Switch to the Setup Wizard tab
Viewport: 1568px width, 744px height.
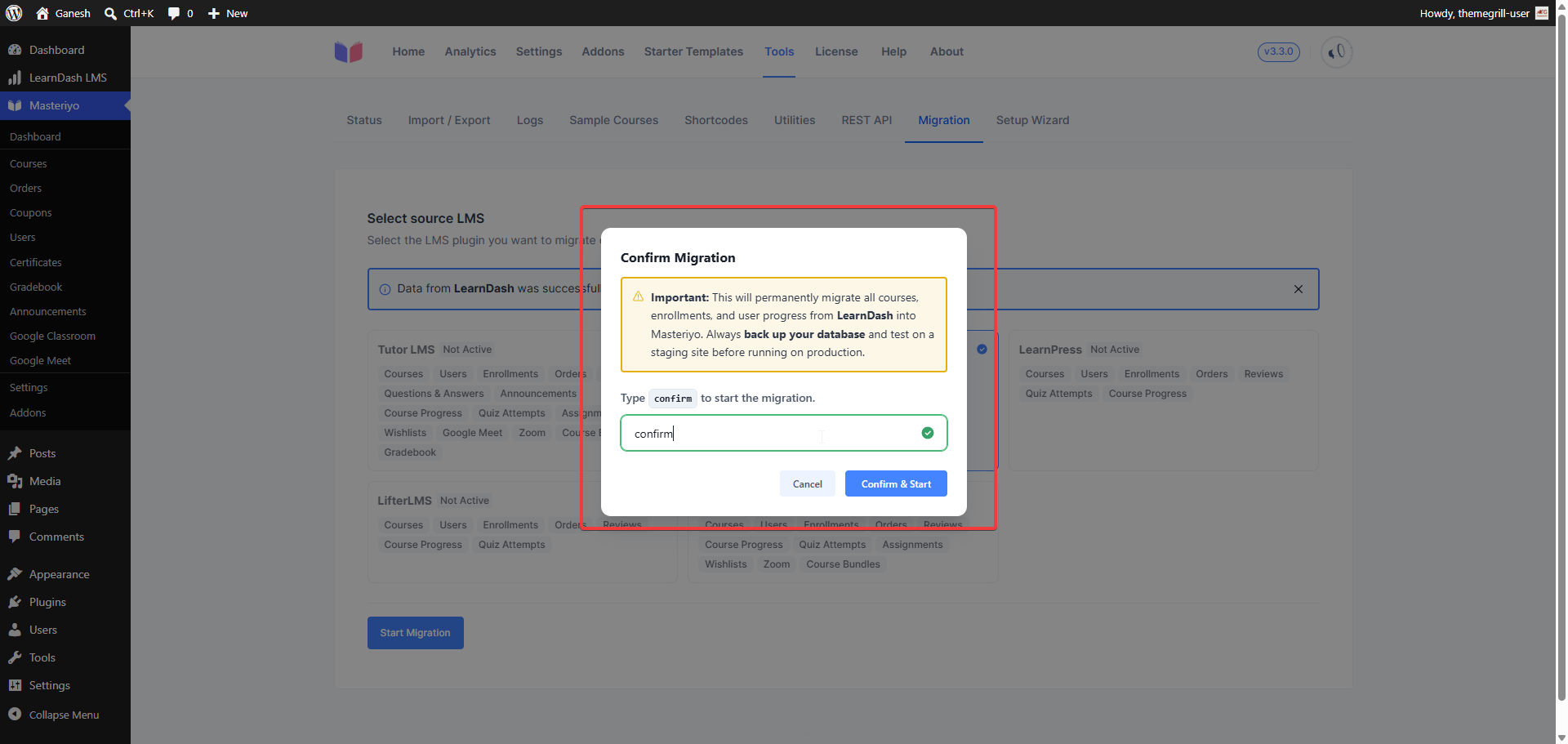[x=1032, y=120]
